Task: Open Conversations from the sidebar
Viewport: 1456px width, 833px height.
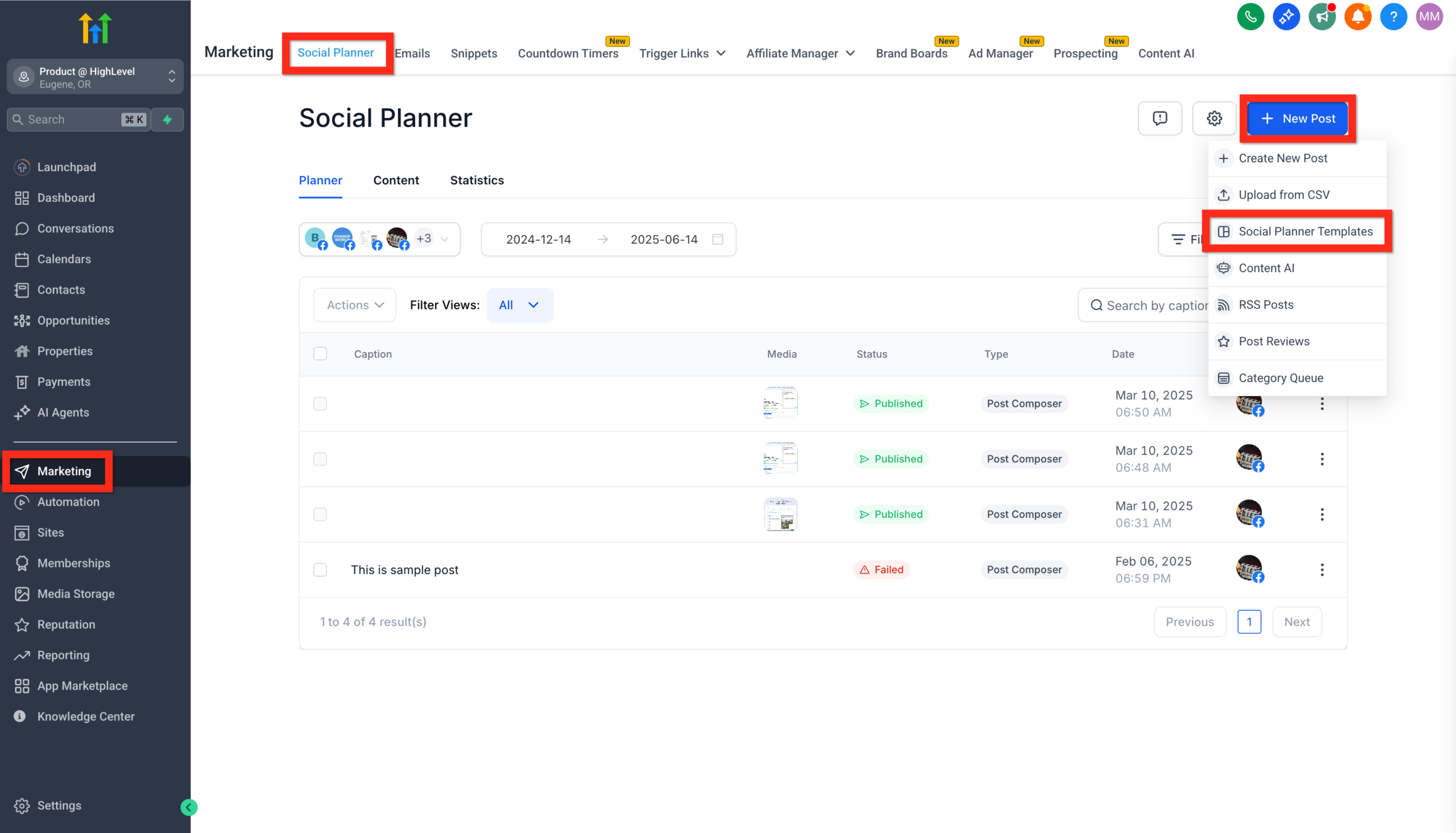Action: click(75, 228)
